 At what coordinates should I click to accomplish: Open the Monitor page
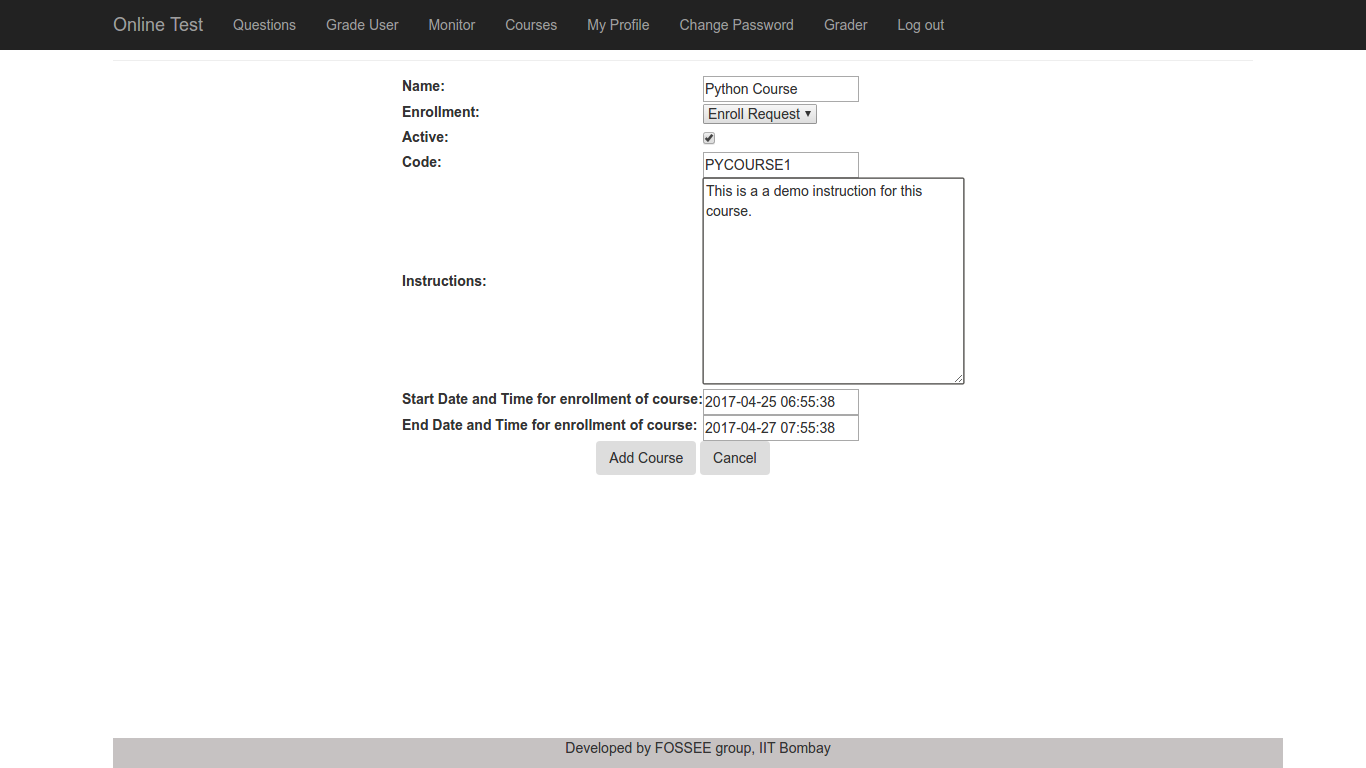pos(452,25)
